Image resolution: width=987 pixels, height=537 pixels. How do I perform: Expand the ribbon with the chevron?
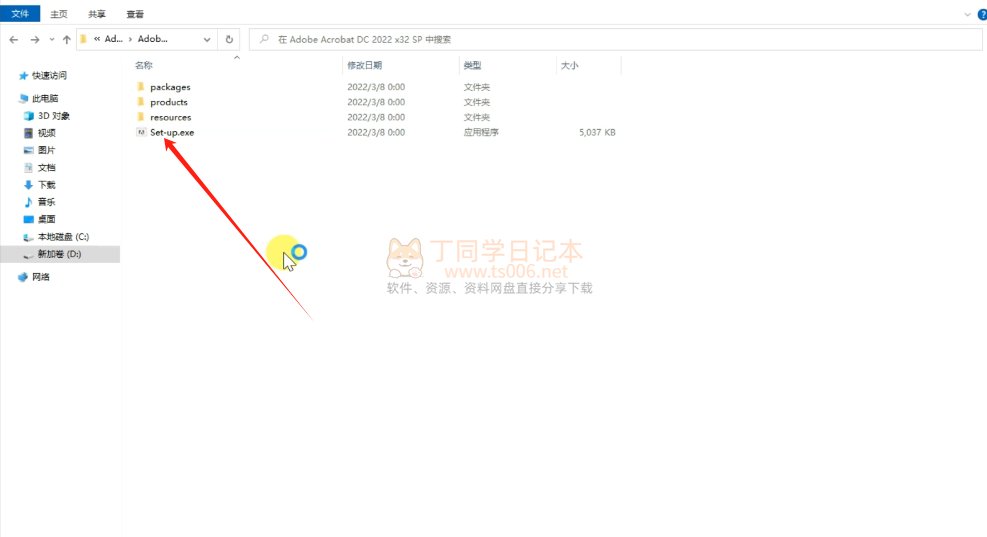pyautogui.click(x=967, y=14)
